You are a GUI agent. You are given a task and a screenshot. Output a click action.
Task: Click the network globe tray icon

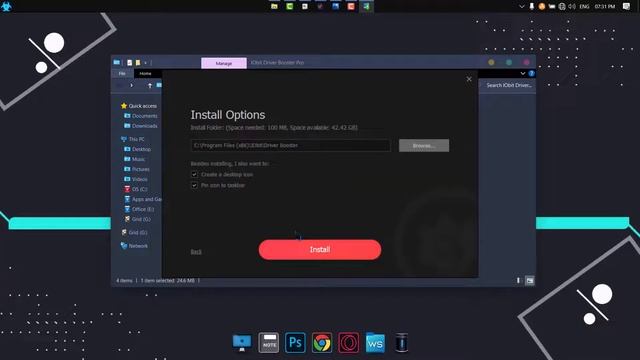[x=562, y=6]
